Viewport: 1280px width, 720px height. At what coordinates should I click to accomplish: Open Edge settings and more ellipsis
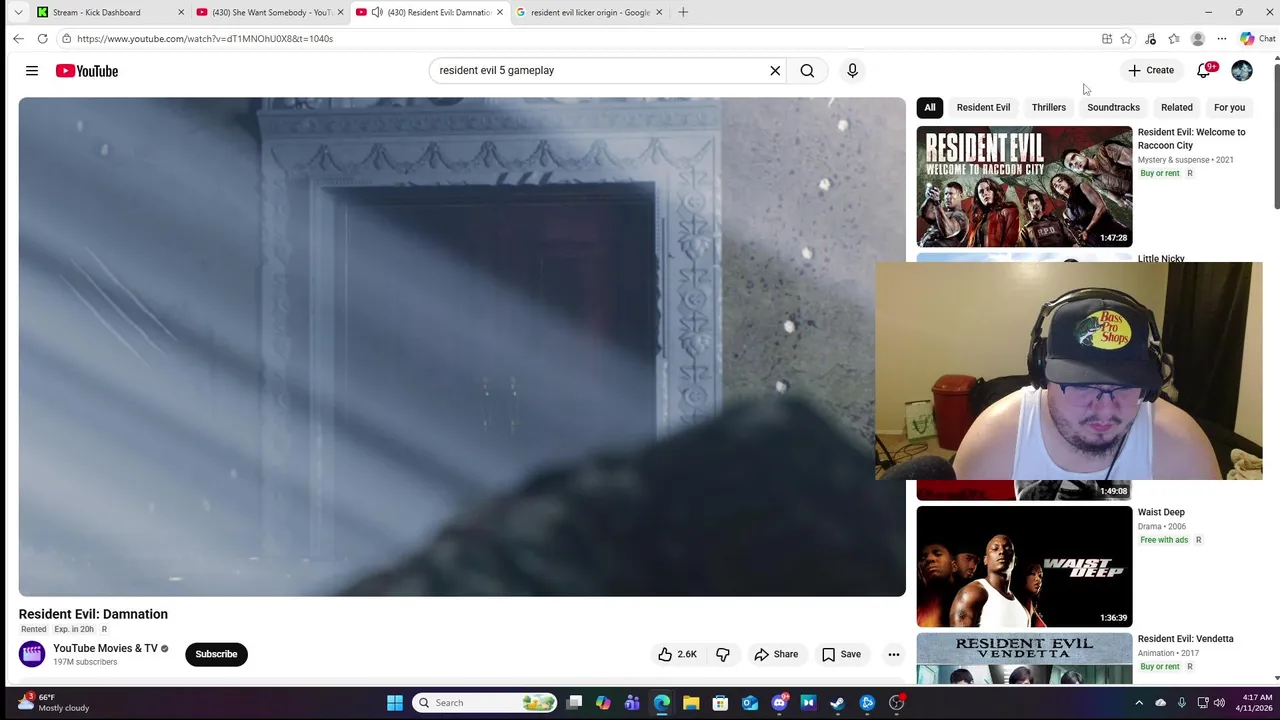[x=1222, y=39]
